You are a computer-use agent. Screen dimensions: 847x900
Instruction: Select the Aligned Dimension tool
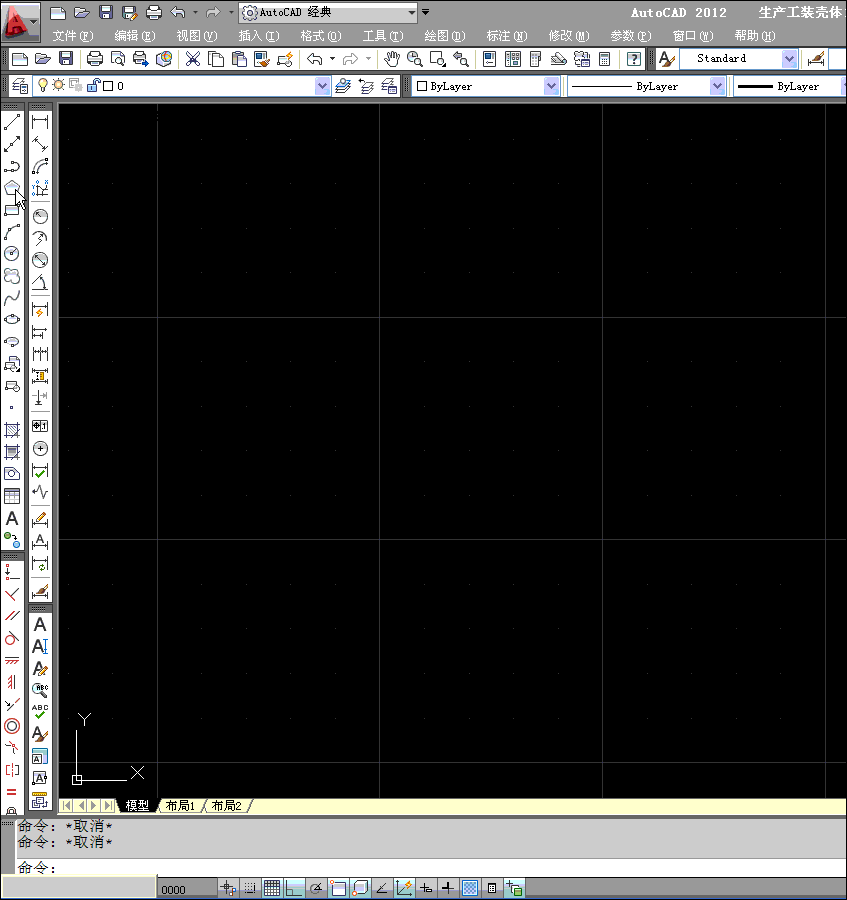[40, 144]
